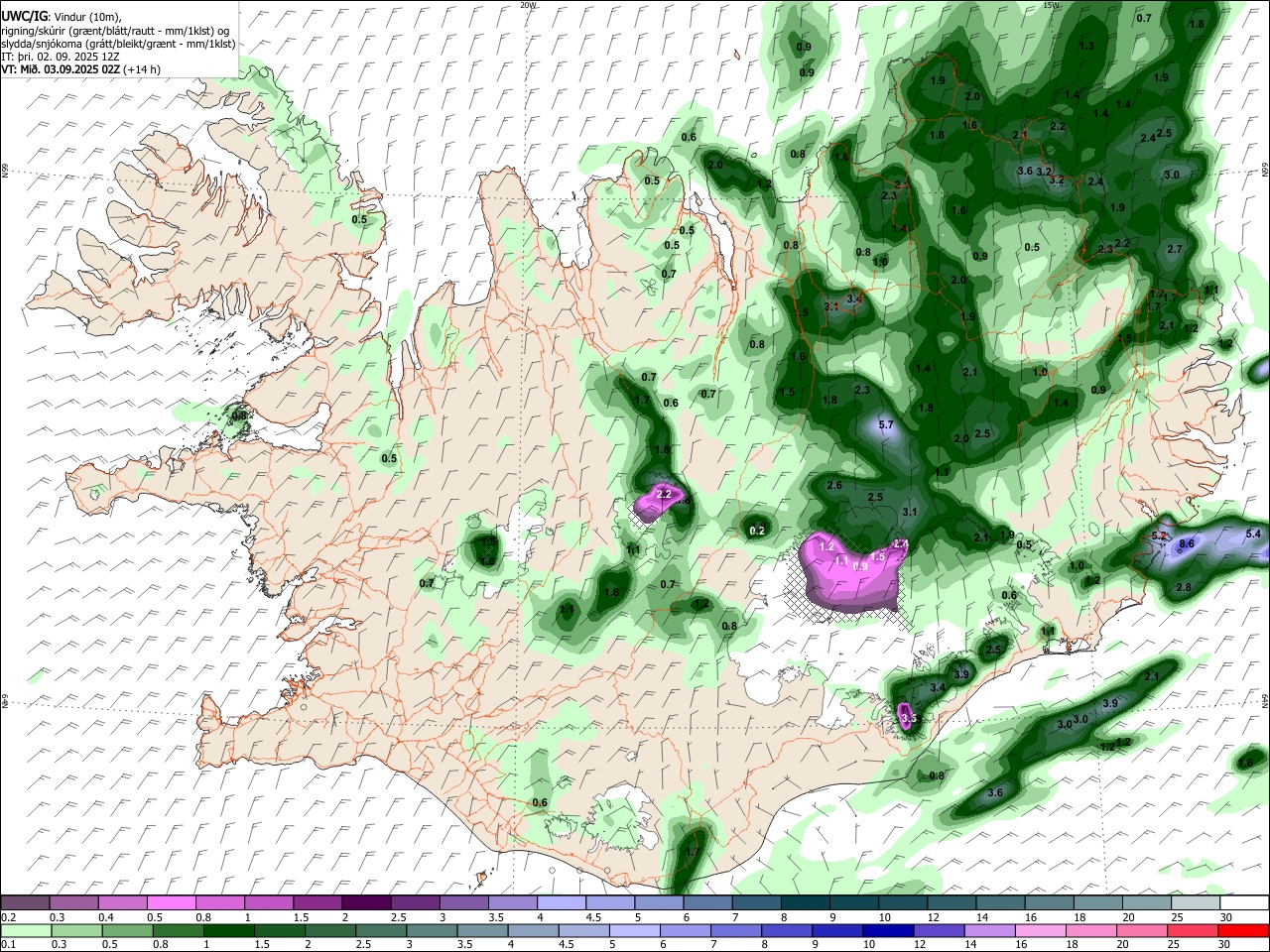The width and height of the screenshot is (1270, 952).
Task: Click the pale grey upper swatch between 25 and 30
Action: 1195,902
